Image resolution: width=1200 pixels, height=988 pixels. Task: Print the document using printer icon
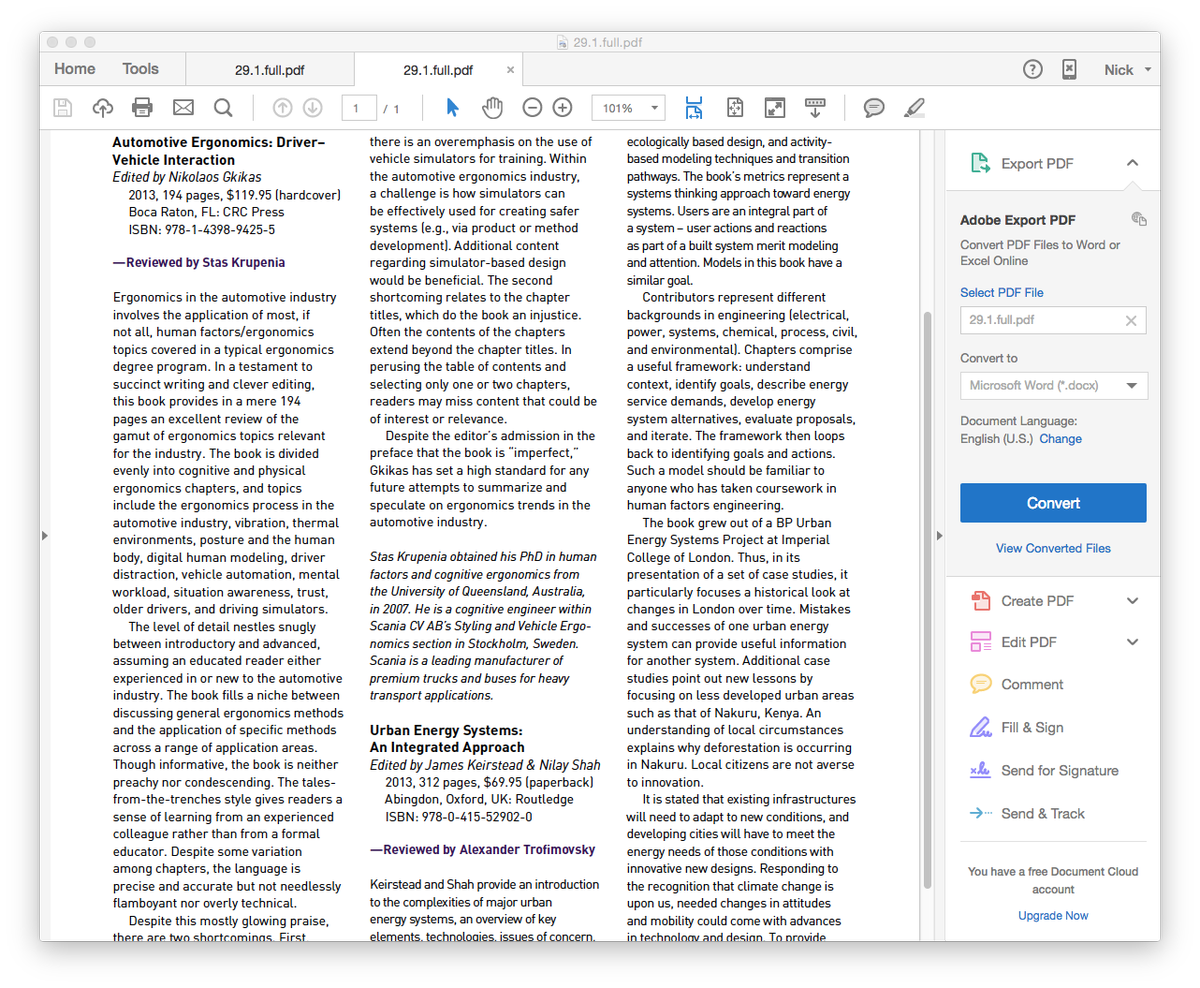click(x=142, y=107)
